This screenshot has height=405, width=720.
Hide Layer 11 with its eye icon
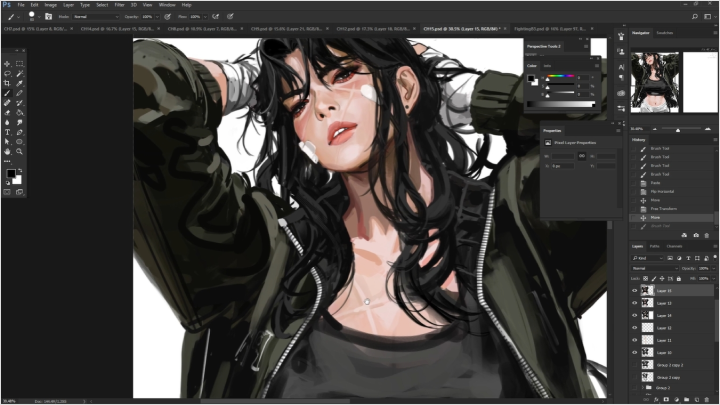[635, 340]
